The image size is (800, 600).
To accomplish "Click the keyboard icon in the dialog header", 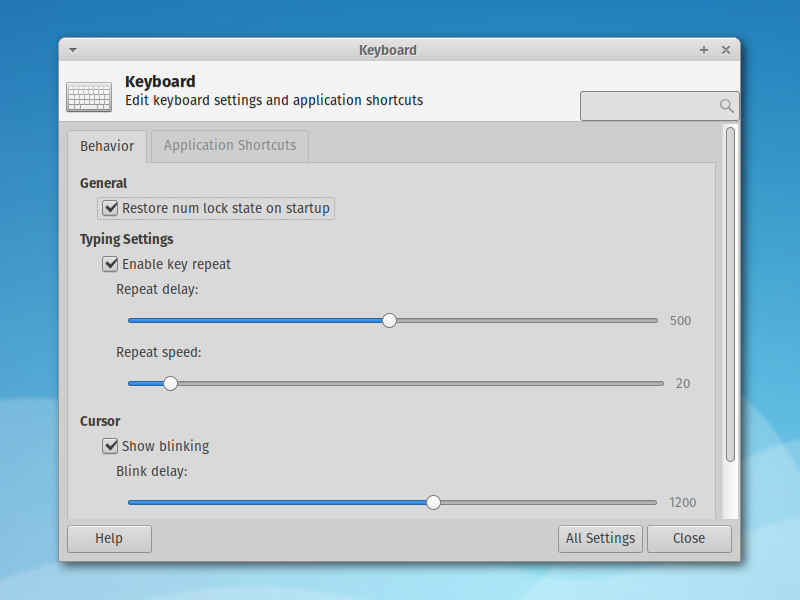I will coord(88,96).
